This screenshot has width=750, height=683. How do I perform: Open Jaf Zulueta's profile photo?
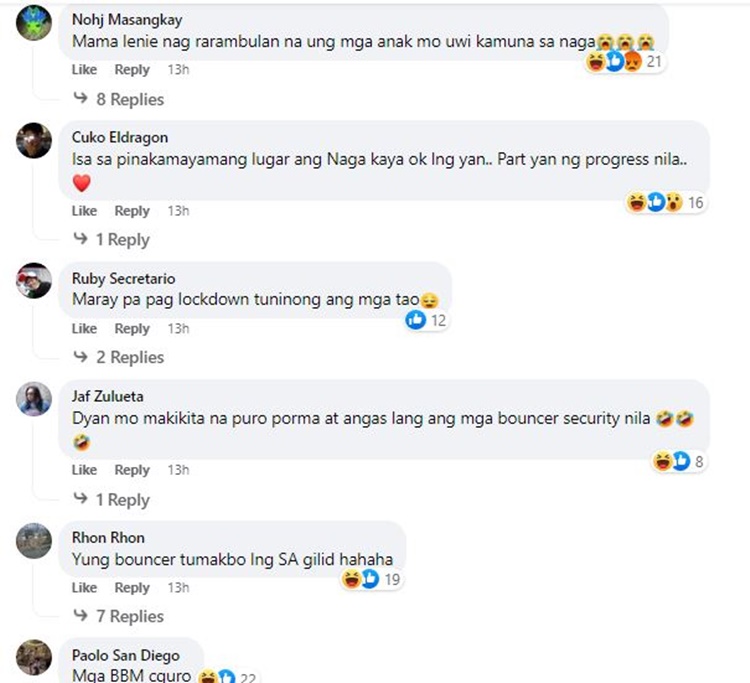pyautogui.click(x=34, y=399)
